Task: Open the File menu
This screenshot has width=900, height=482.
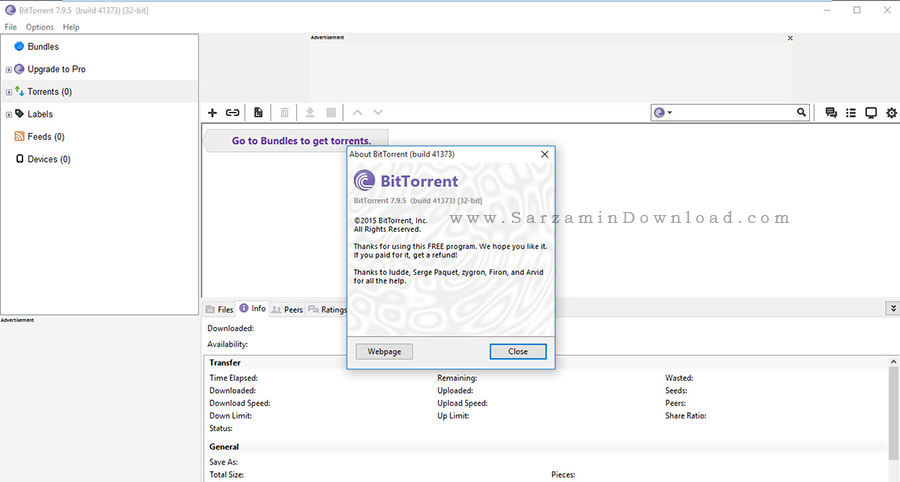Action: point(10,27)
